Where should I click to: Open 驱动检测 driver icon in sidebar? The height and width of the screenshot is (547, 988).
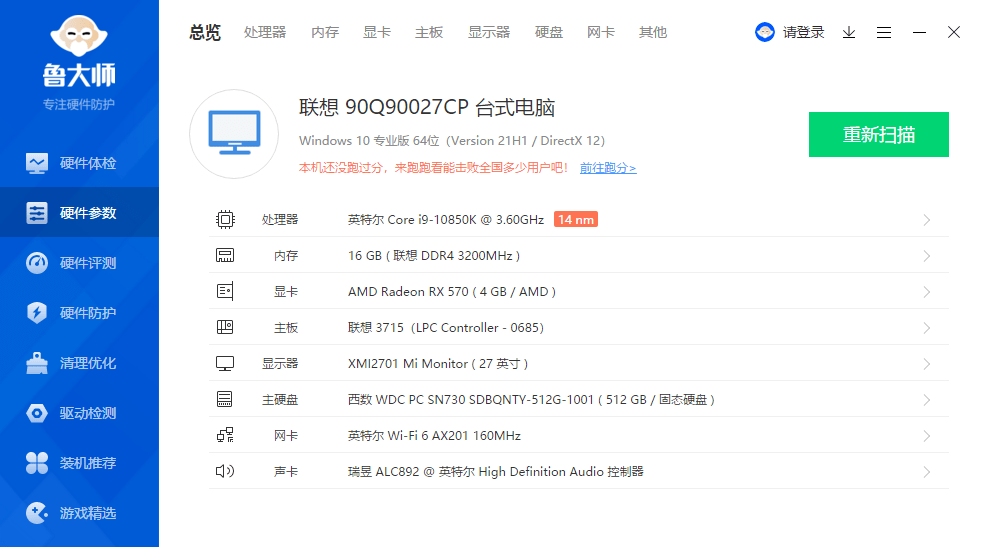(37, 413)
